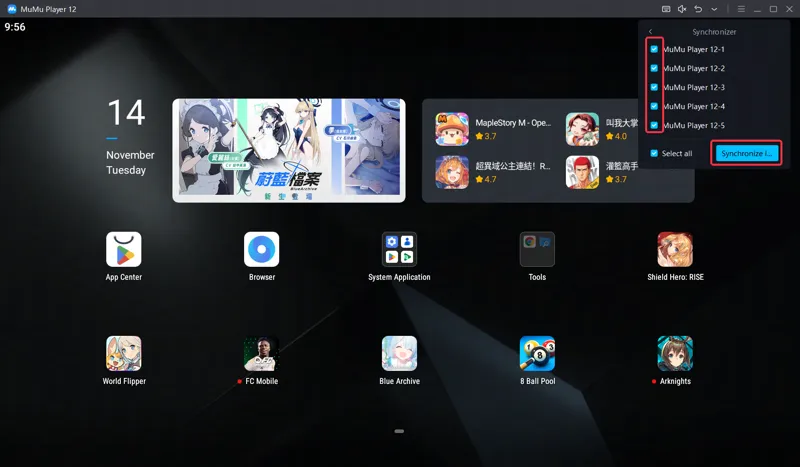Click the 超異域公主連結 title text

click(x=513, y=166)
